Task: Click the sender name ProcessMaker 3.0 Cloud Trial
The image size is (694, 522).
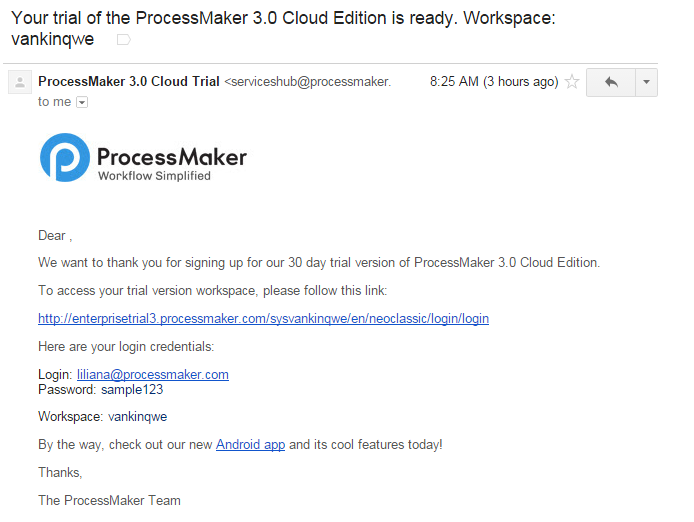Action: [x=129, y=81]
